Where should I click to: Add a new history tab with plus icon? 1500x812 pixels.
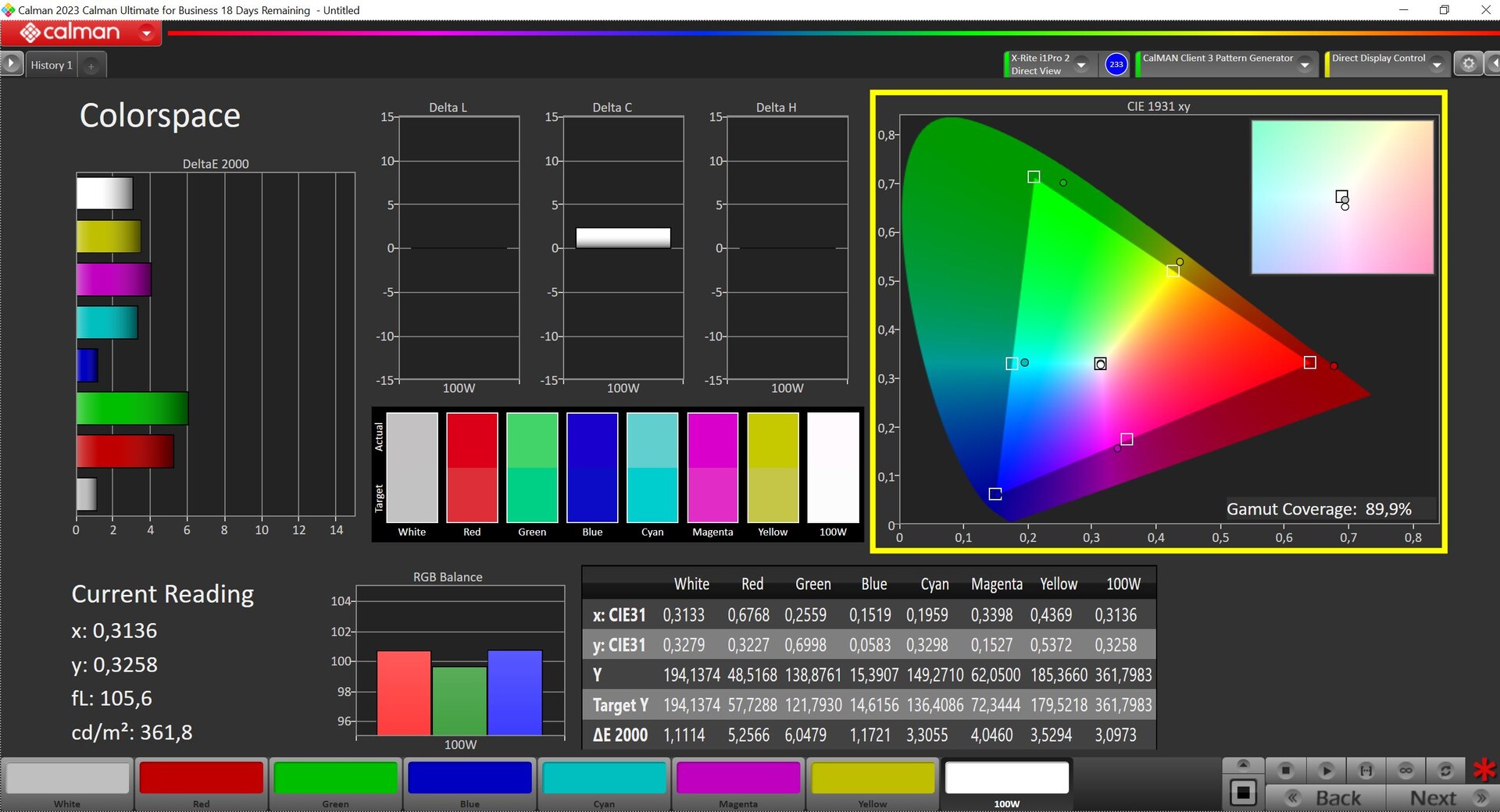click(x=91, y=66)
